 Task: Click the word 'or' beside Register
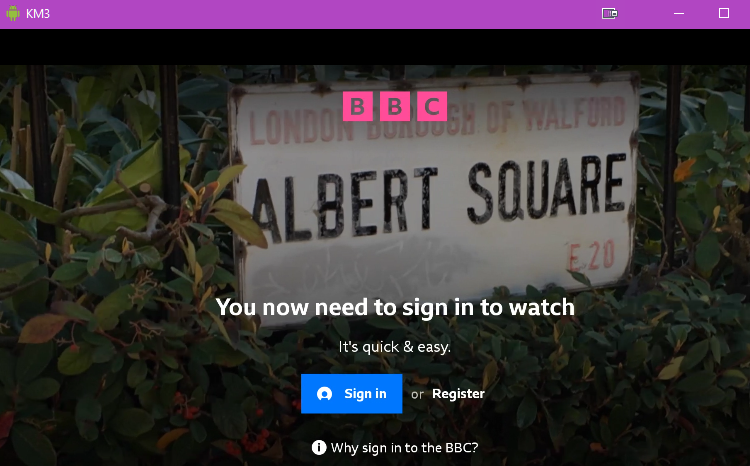417,395
